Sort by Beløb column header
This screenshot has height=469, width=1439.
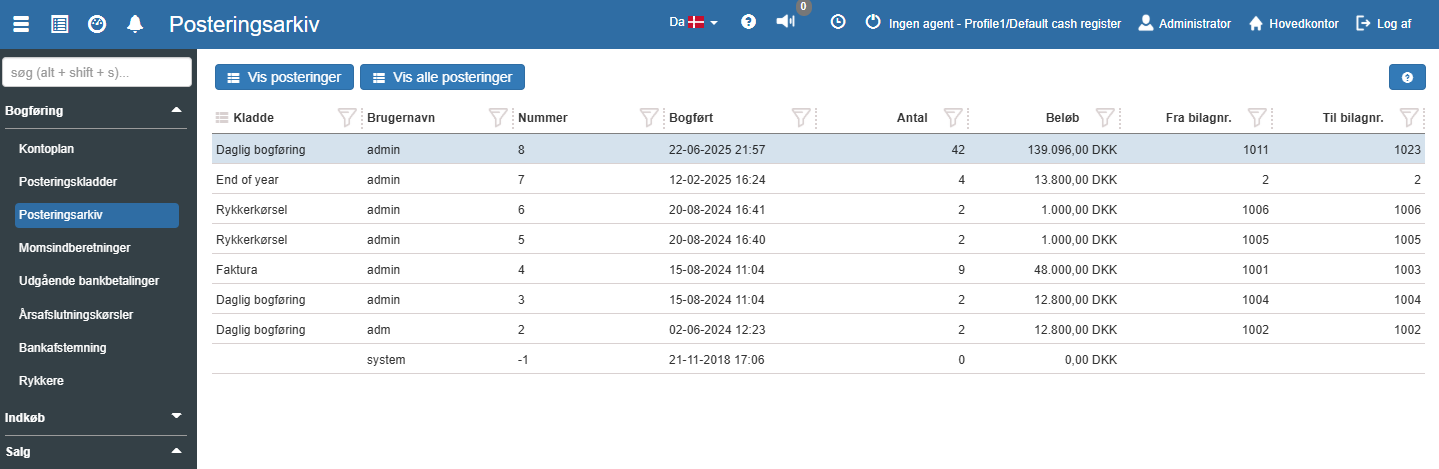pos(1061,118)
